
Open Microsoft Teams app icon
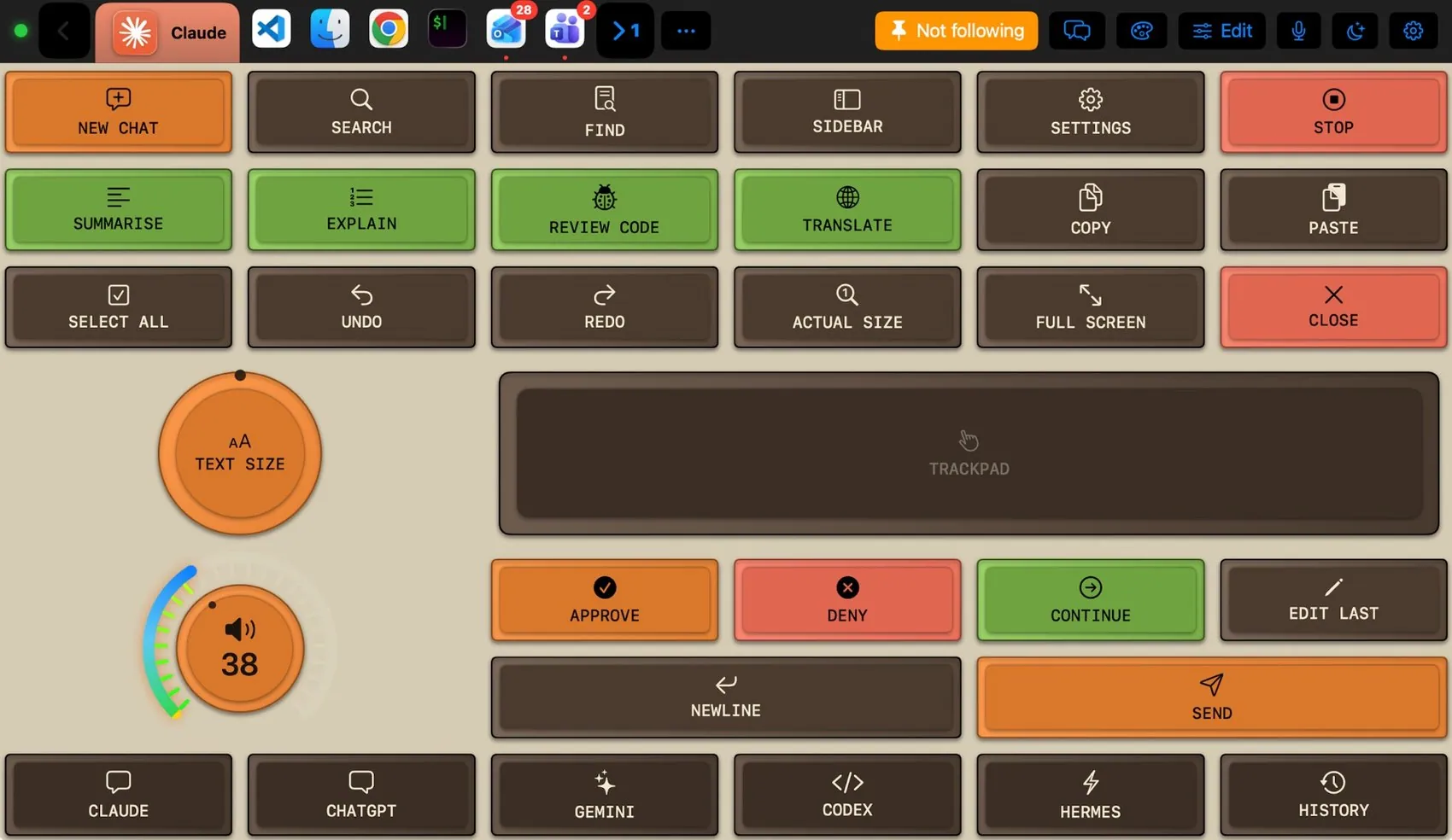click(565, 31)
